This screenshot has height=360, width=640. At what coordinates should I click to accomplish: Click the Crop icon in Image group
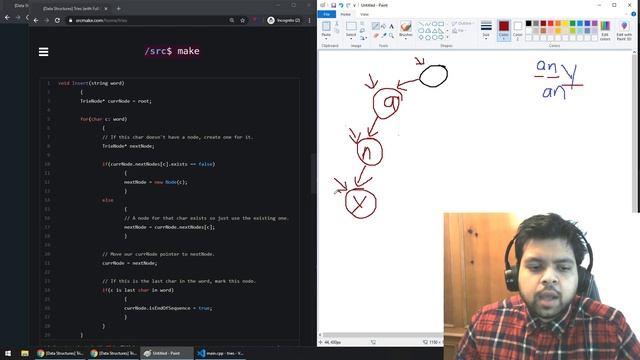(362, 24)
